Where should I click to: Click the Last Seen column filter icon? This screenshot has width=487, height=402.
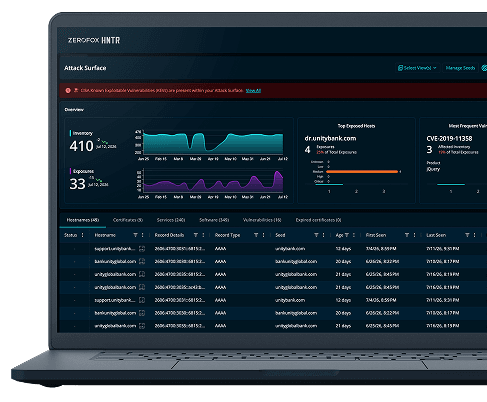click(467, 235)
